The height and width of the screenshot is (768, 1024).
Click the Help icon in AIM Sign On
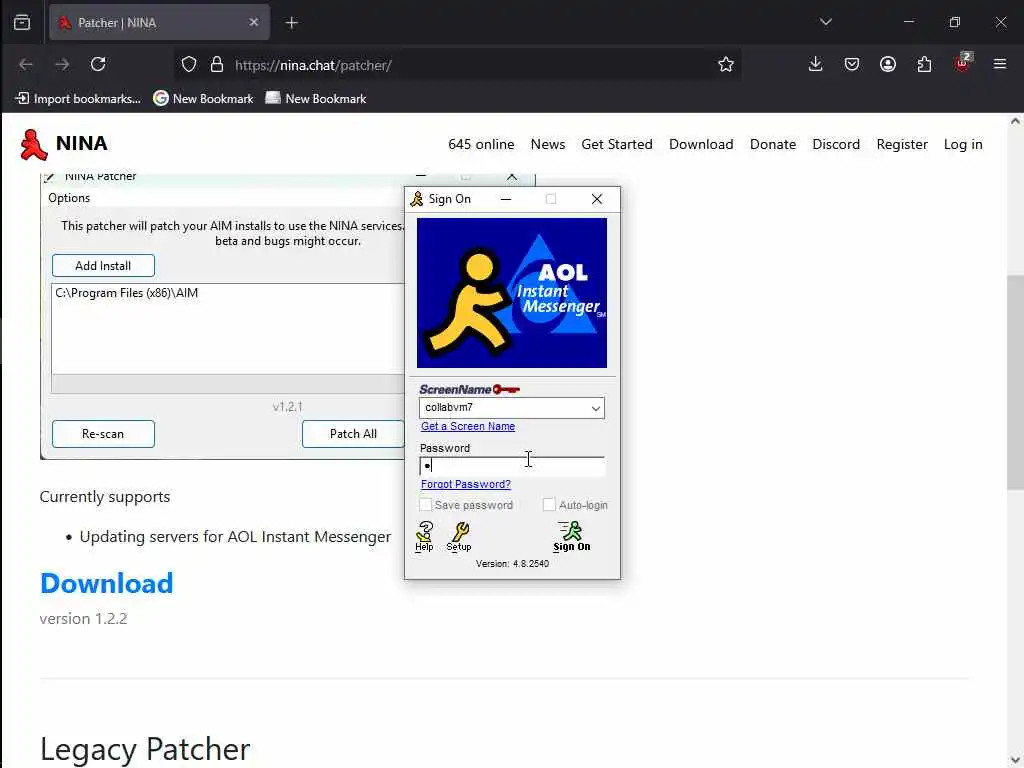point(424,536)
